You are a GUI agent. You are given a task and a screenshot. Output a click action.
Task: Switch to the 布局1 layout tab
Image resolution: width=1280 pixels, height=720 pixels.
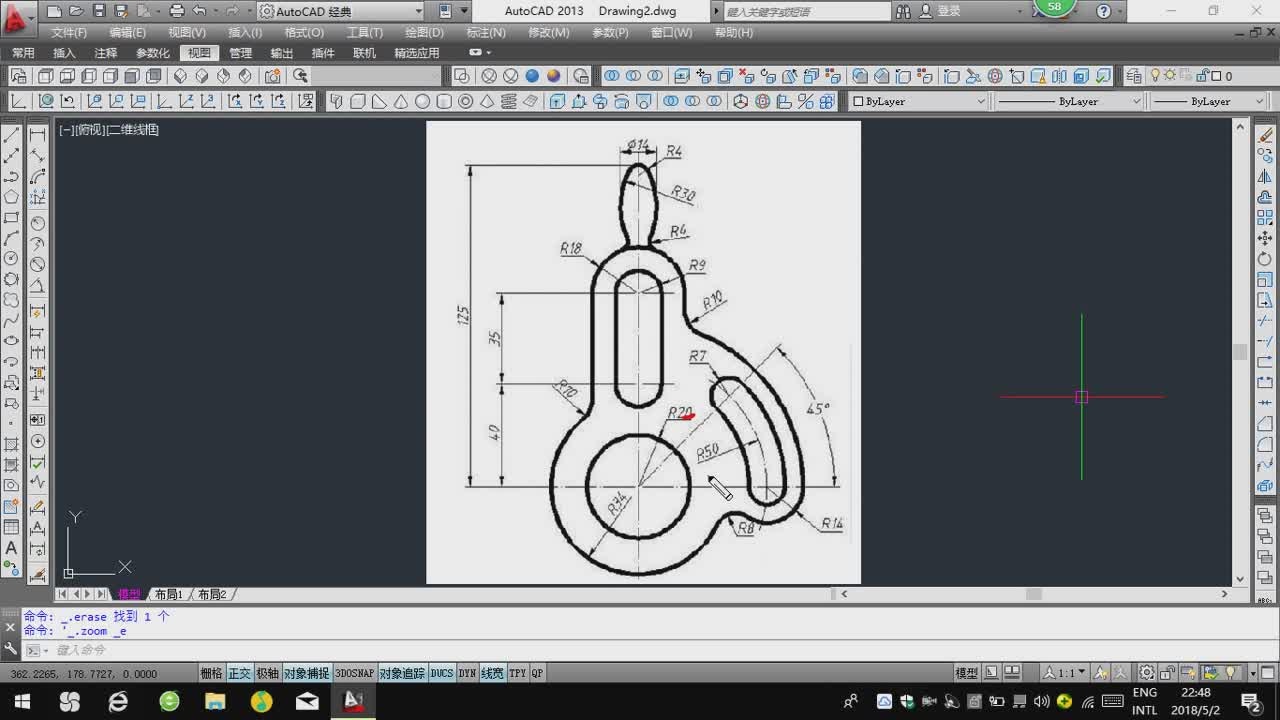coord(167,594)
